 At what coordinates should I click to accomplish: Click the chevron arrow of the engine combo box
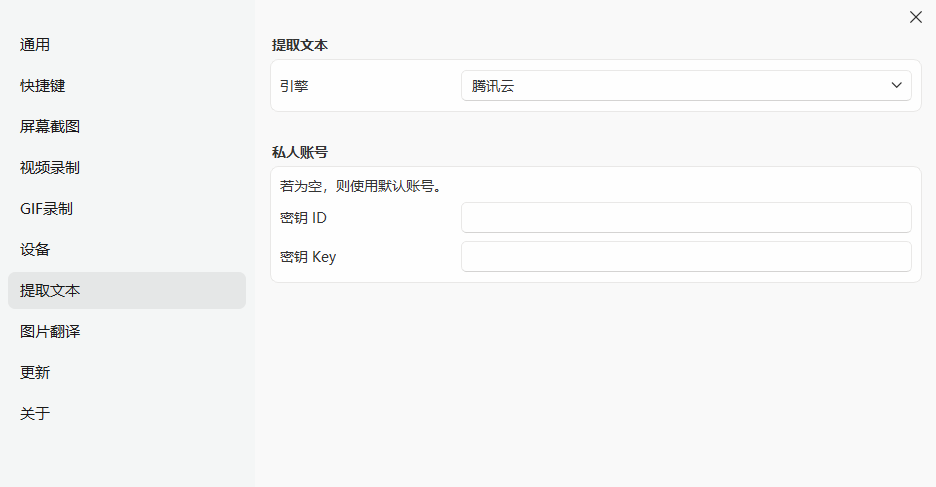896,86
